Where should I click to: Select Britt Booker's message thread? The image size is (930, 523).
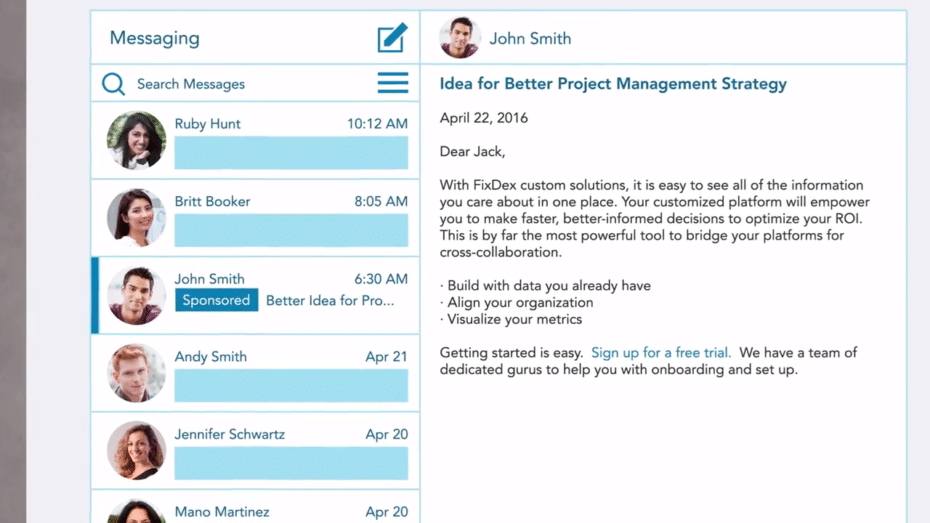coord(255,218)
